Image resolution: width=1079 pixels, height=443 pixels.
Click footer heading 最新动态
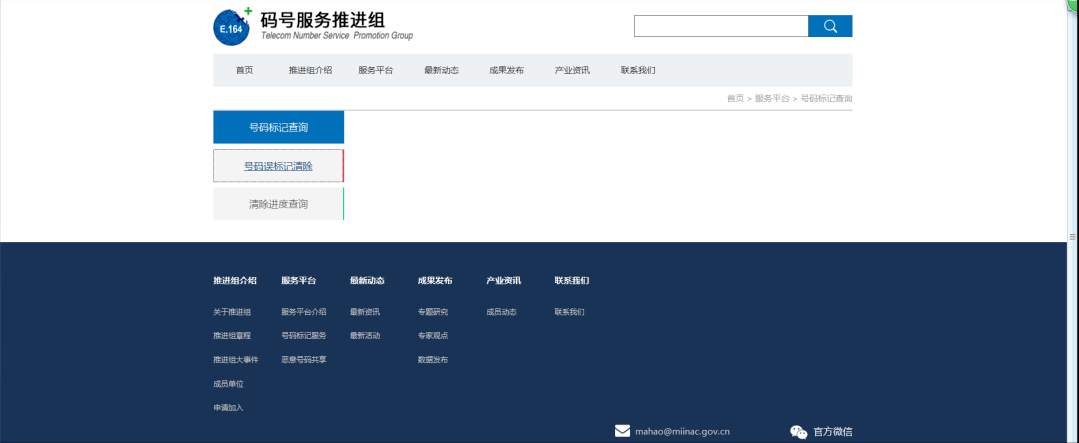click(367, 281)
